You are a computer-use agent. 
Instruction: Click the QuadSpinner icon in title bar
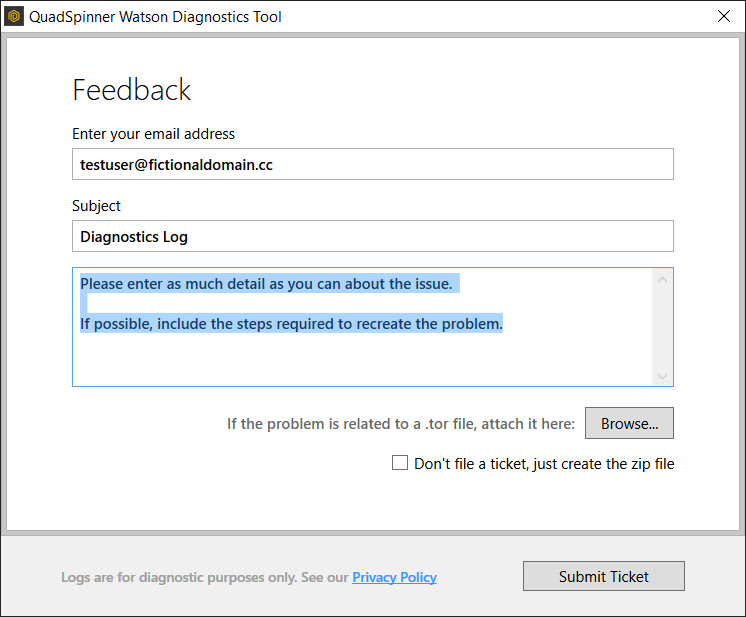pos(15,16)
